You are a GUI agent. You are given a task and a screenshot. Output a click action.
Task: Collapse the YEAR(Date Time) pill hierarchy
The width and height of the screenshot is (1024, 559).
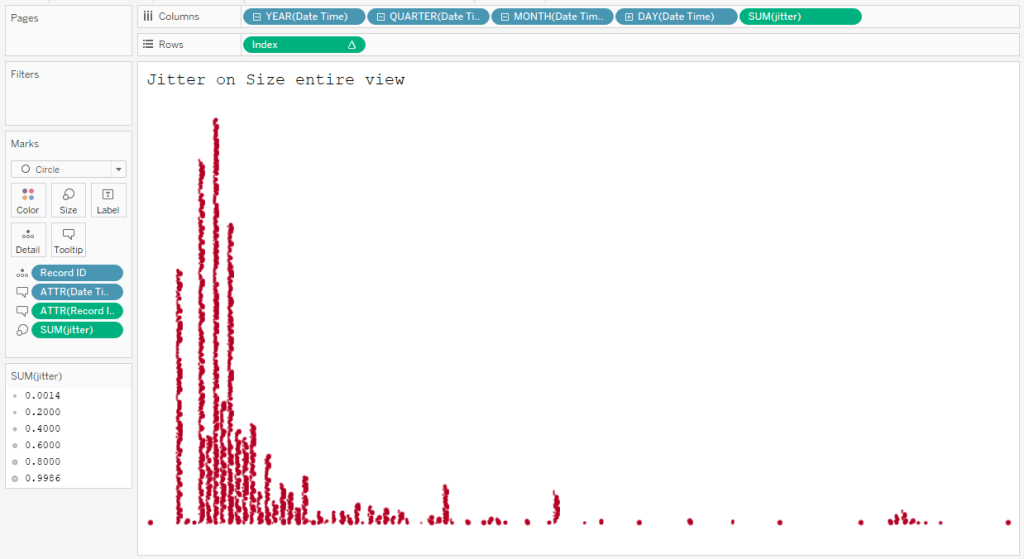click(x=257, y=17)
